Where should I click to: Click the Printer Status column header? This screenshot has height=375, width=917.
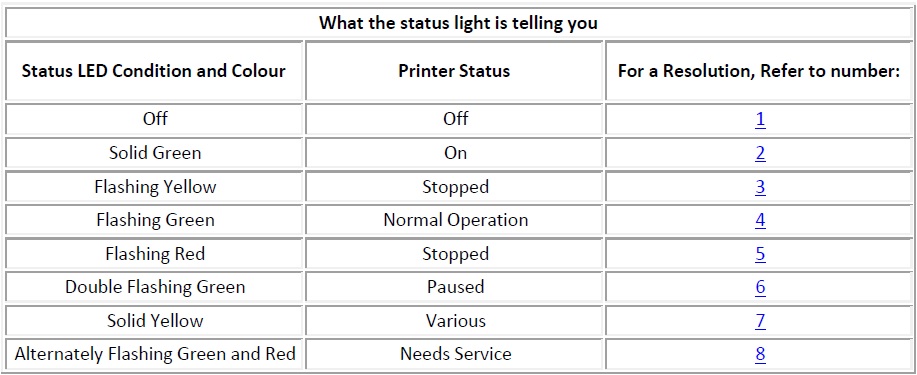tap(454, 71)
